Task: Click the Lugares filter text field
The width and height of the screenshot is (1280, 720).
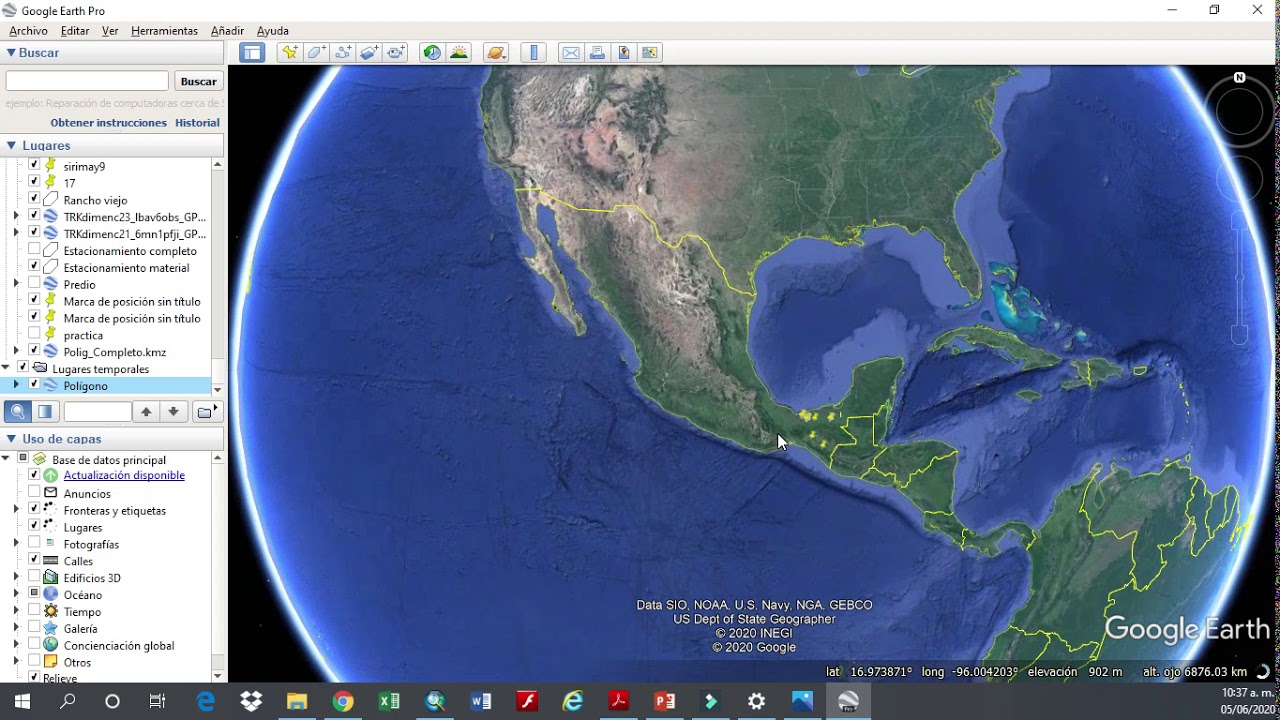Action: coord(98,411)
